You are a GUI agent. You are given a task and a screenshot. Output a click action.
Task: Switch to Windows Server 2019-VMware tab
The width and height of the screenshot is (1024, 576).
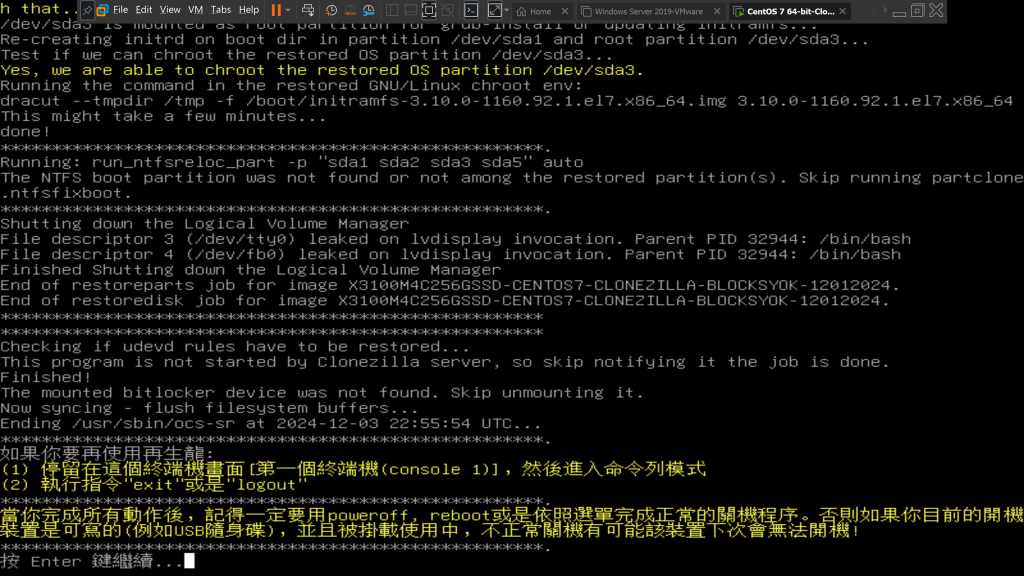(648, 11)
